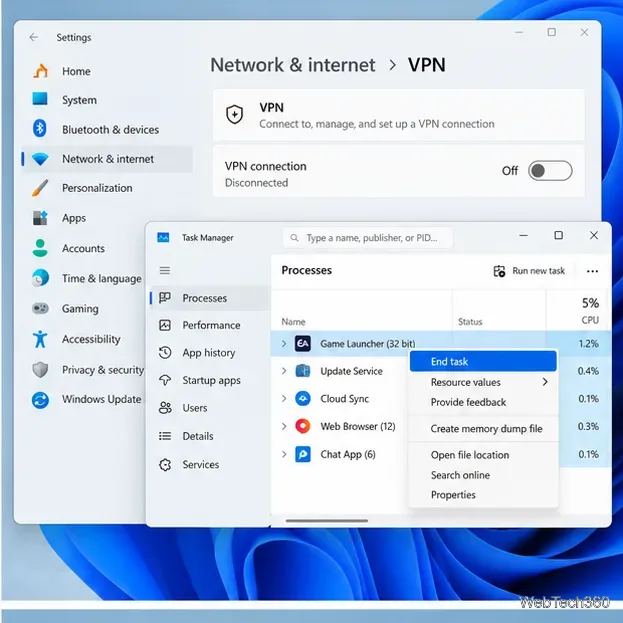Choose End task from context menu
623x623 pixels.
[x=483, y=361]
